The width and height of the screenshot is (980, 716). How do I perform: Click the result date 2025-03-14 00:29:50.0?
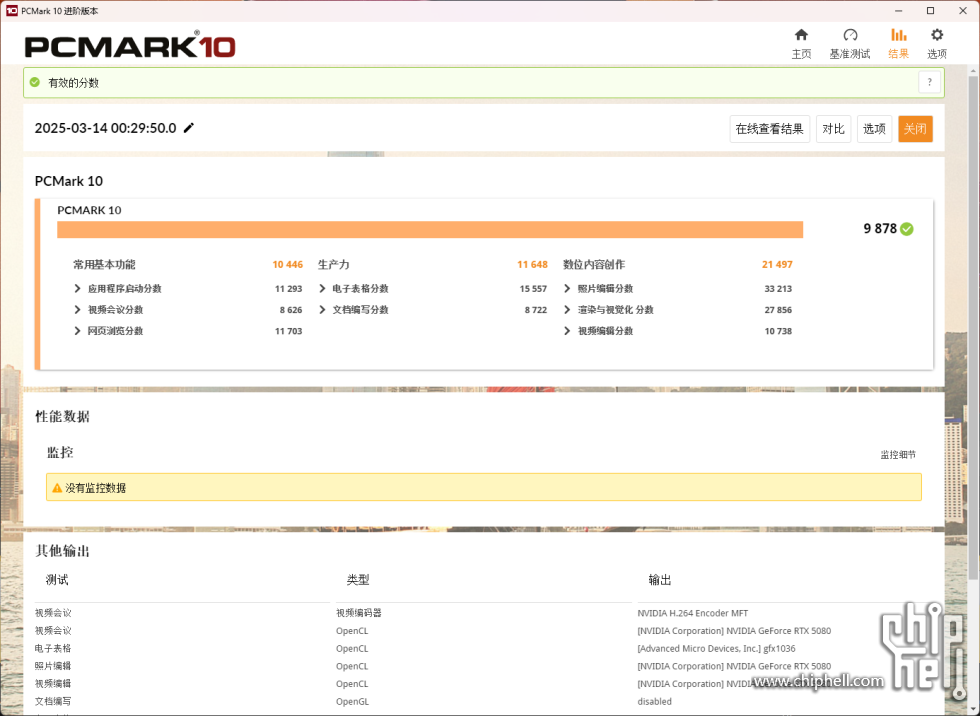click(105, 128)
